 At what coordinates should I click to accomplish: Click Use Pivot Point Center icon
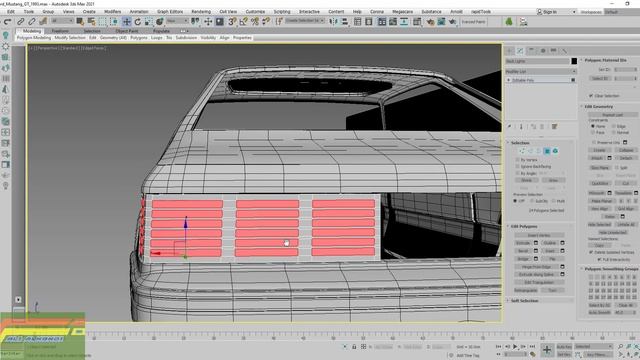(196, 22)
